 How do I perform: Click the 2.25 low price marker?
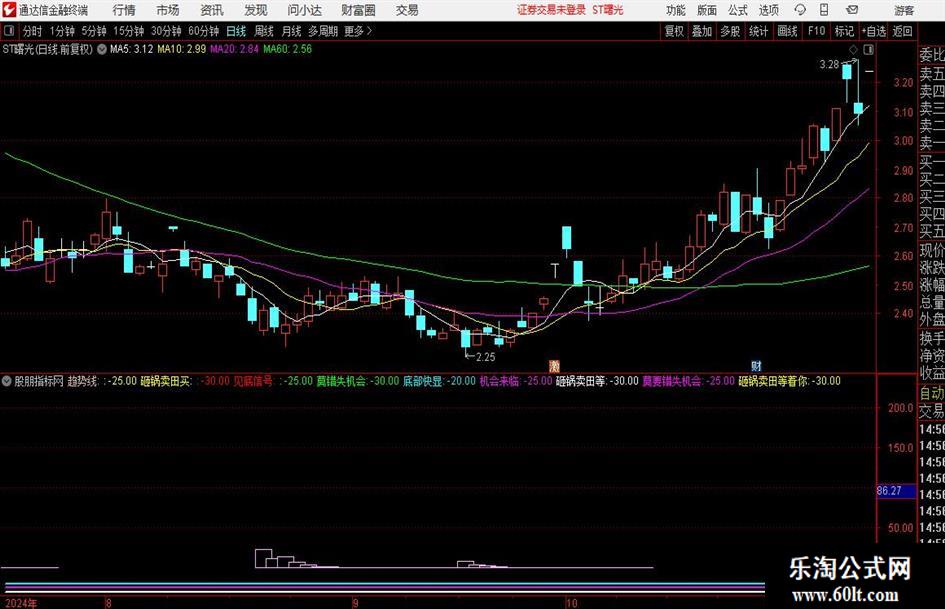485,357
